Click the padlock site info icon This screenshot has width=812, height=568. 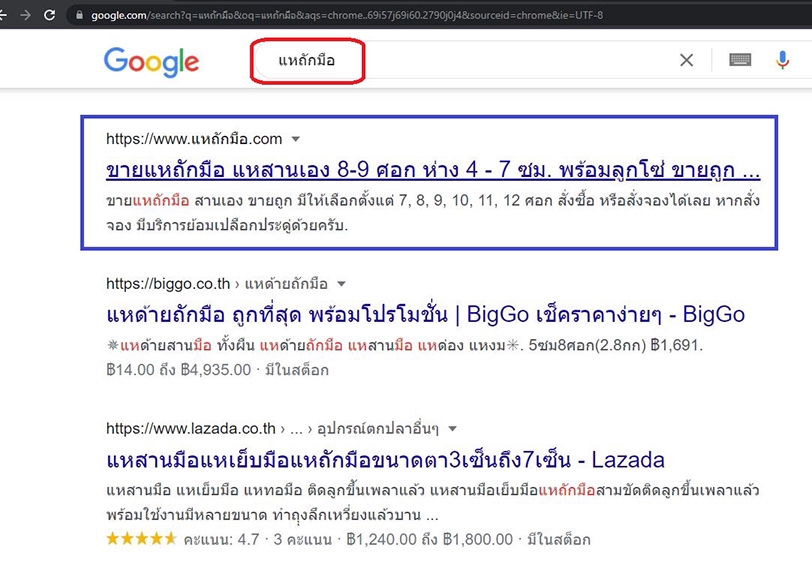(x=79, y=15)
